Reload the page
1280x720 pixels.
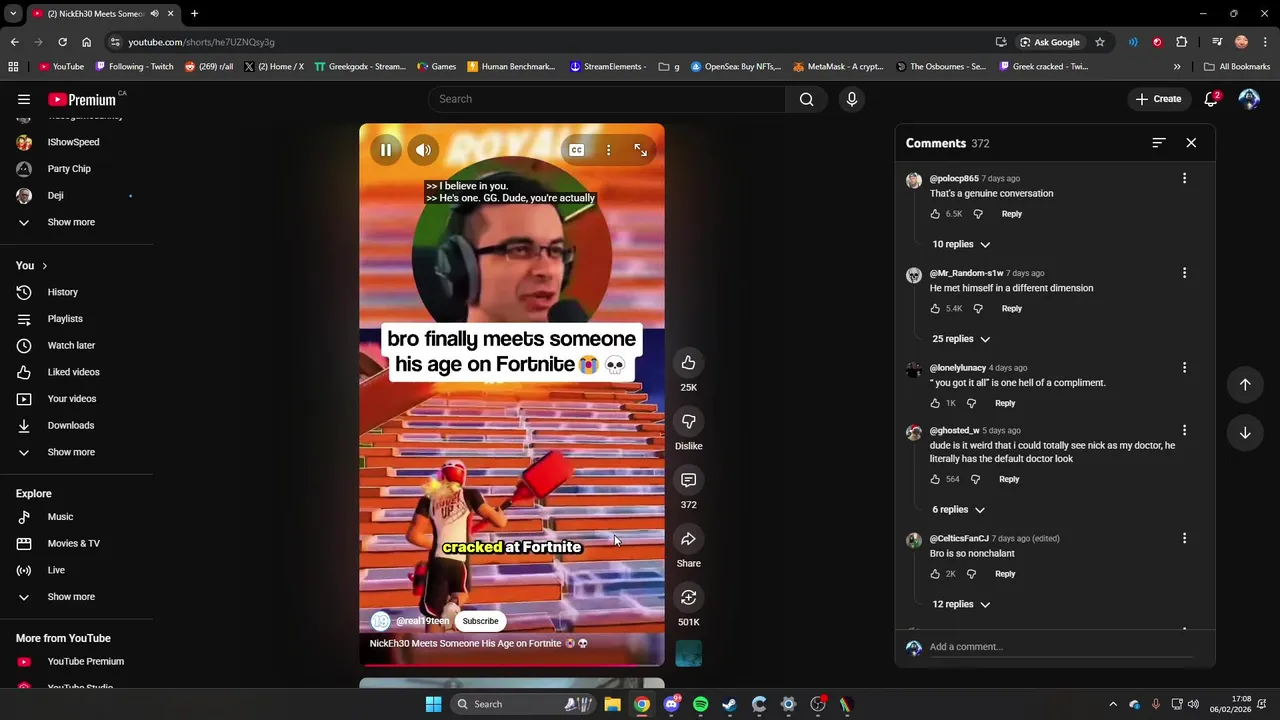pyautogui.click(x=62, y=42)
